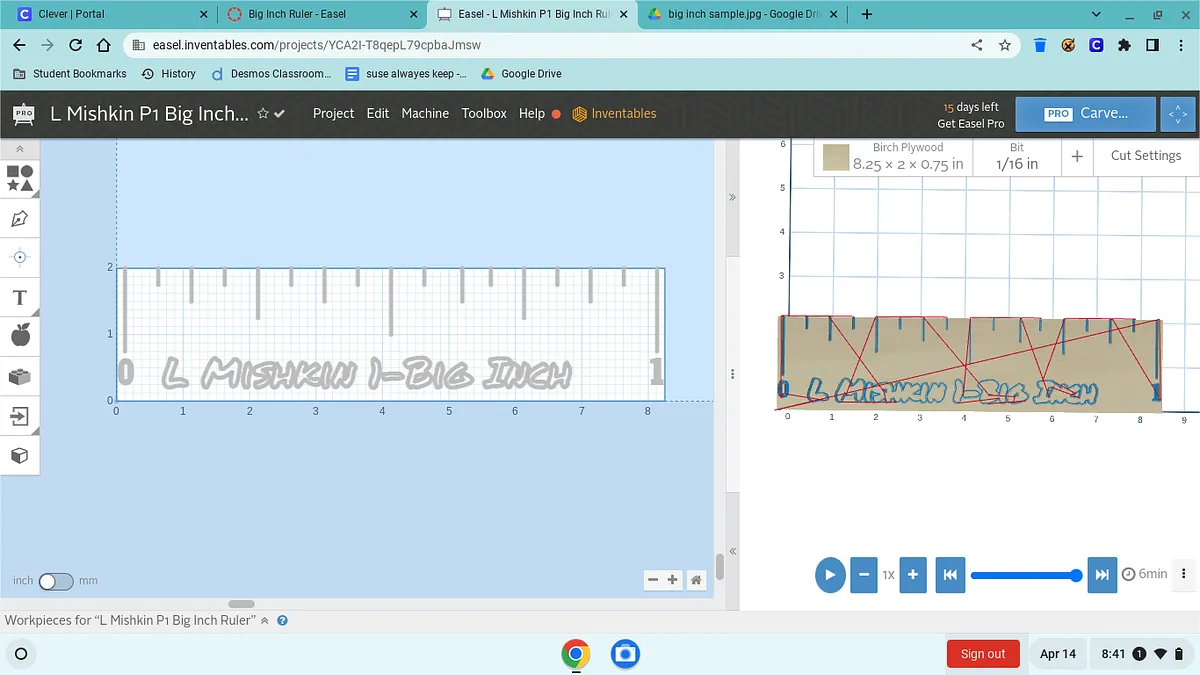
Task: Open the Bit size 1/16 in selector
Action: [1016, 157]
